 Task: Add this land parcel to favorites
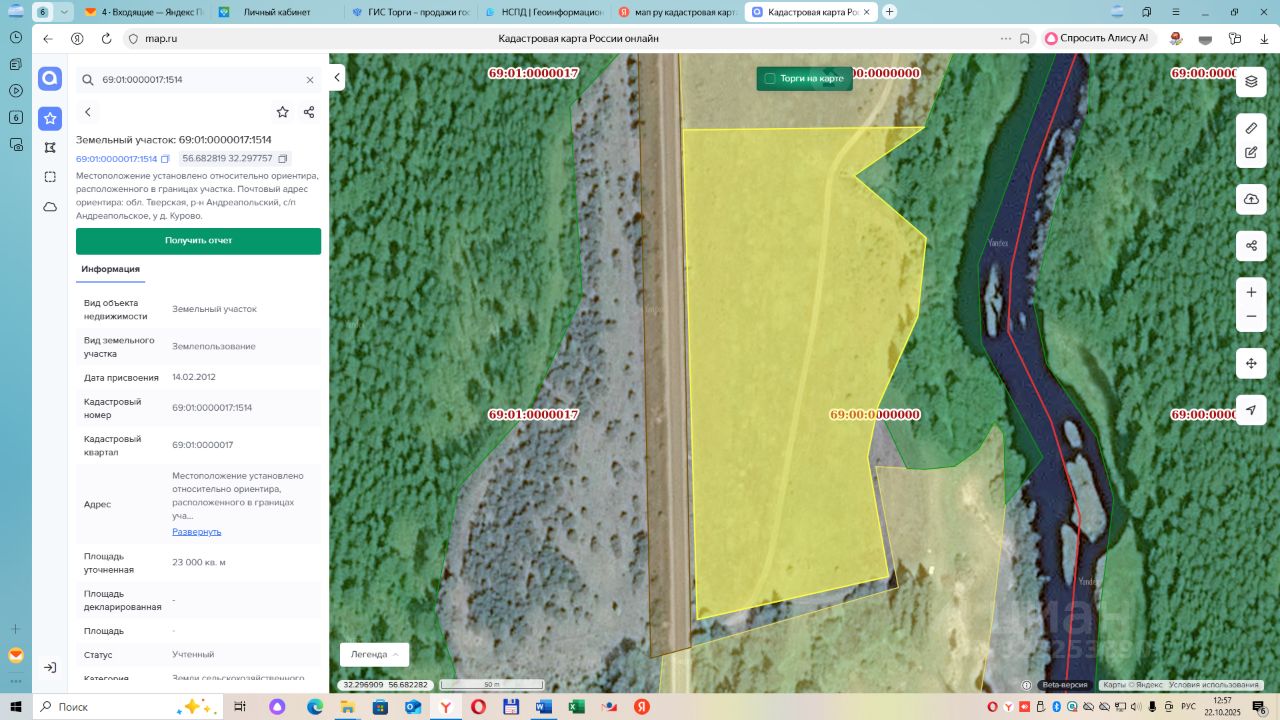click(x=283, y=112)
